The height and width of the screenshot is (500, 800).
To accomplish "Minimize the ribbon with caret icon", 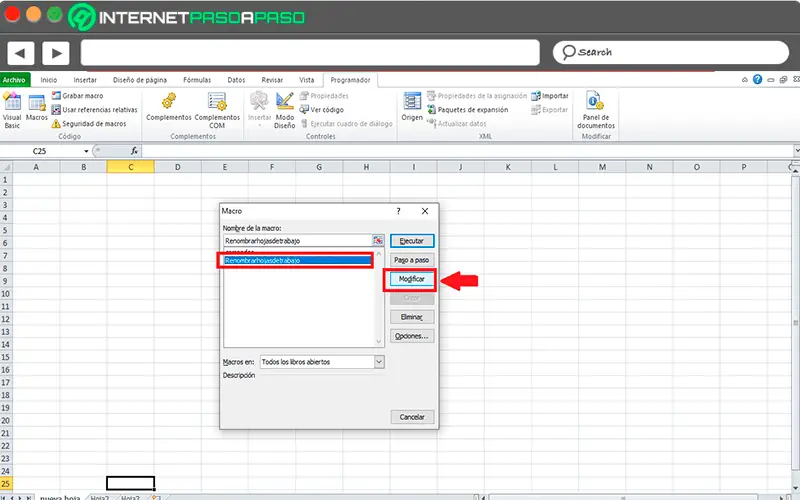I will click(x=745, y=79).
